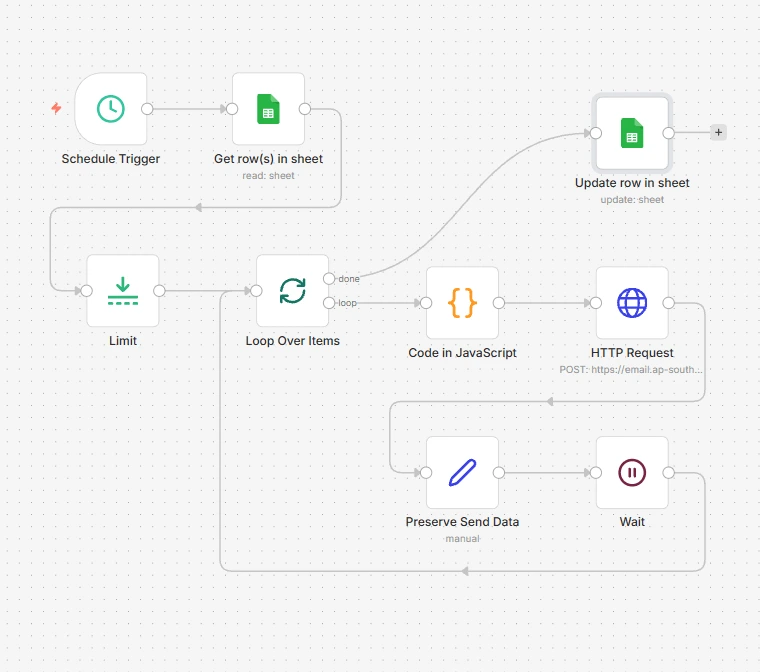
Task: Click the 'manual' subtitle text
Action: coord(462,539)
